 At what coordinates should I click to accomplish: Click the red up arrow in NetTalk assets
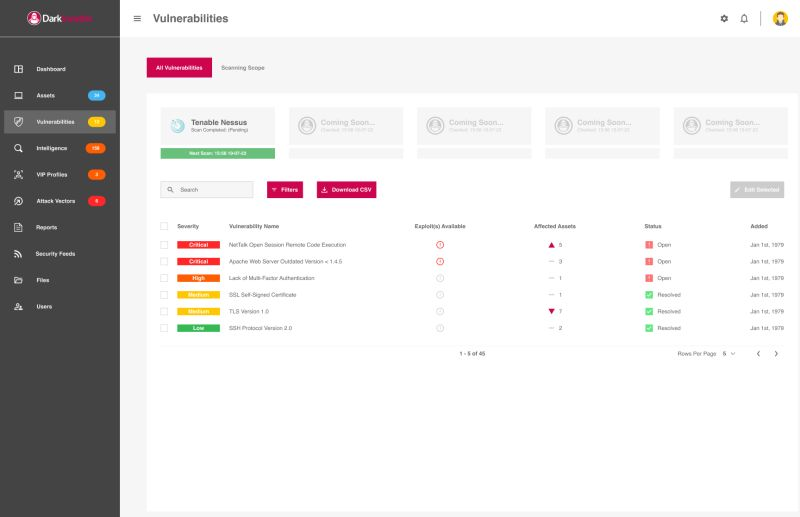point(551,245)
